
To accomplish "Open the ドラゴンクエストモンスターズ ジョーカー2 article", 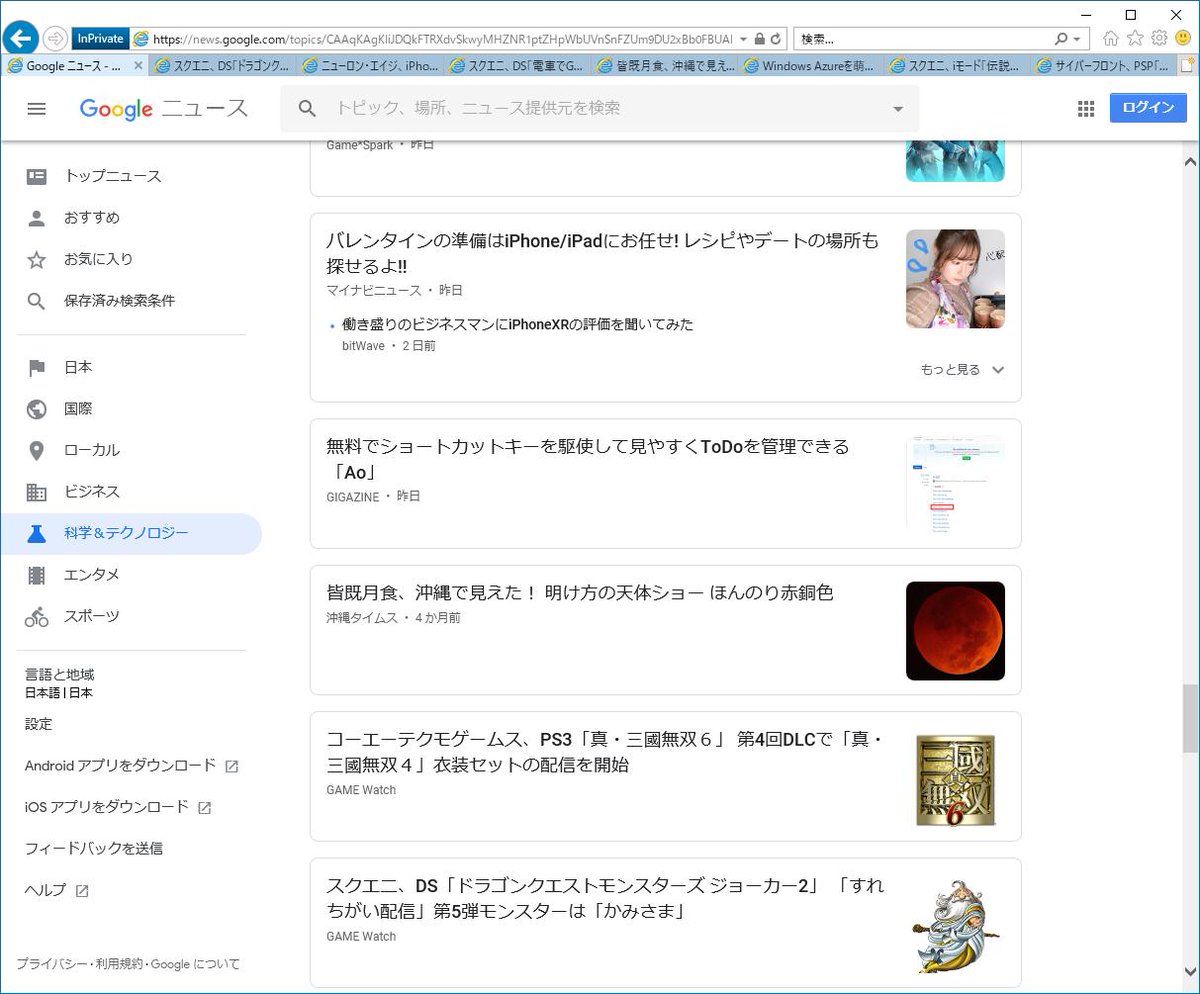I will click(605, 898).
